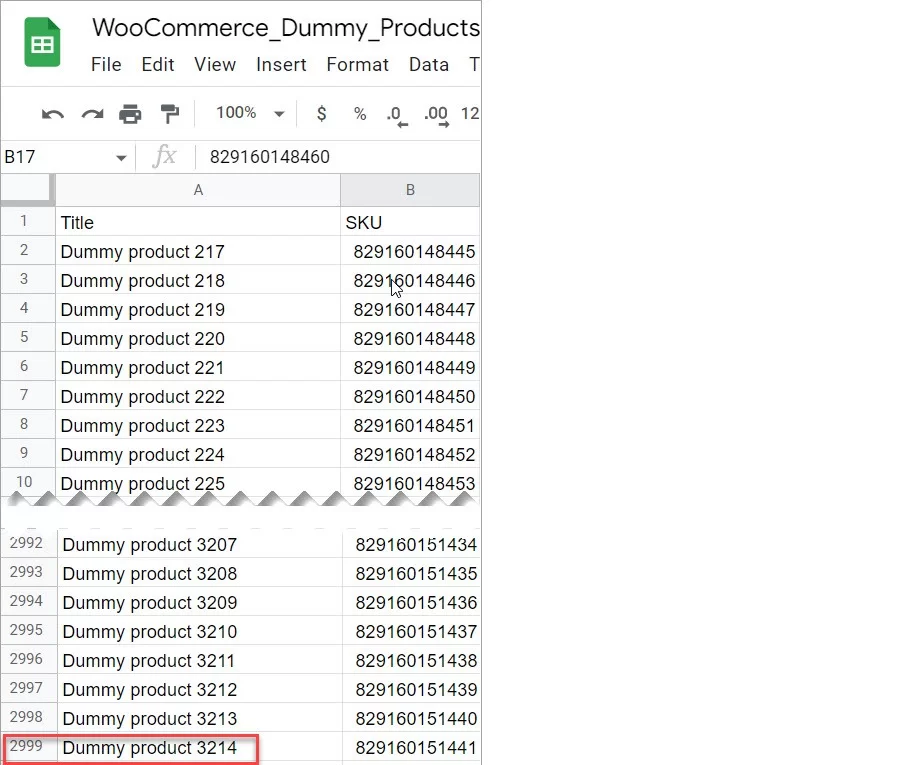Click the fx function symbol
The image size is (900, 765).
(165, 156)
